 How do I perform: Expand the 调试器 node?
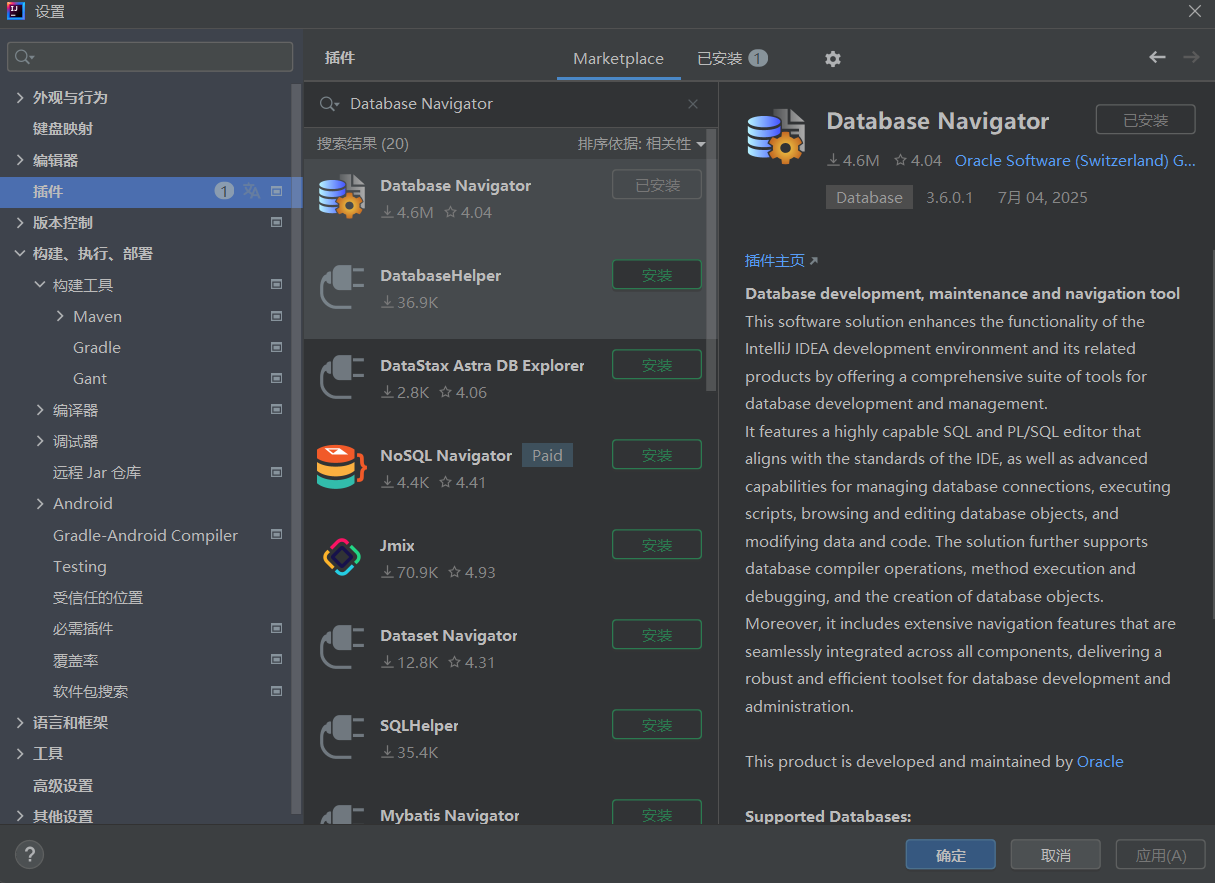(x=40, y=441)
